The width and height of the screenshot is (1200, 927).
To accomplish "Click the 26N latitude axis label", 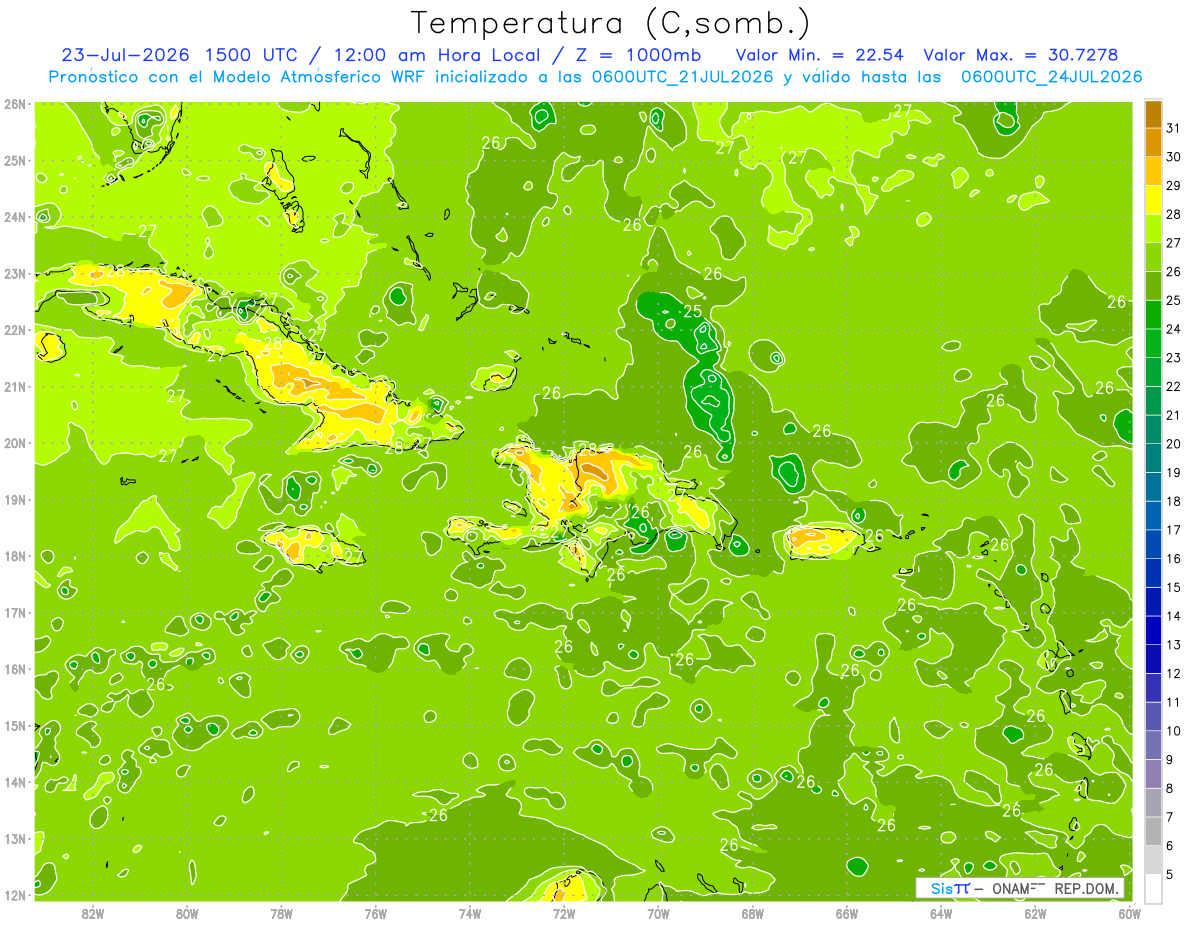I will pyautogui.click(x=14, y=103).
